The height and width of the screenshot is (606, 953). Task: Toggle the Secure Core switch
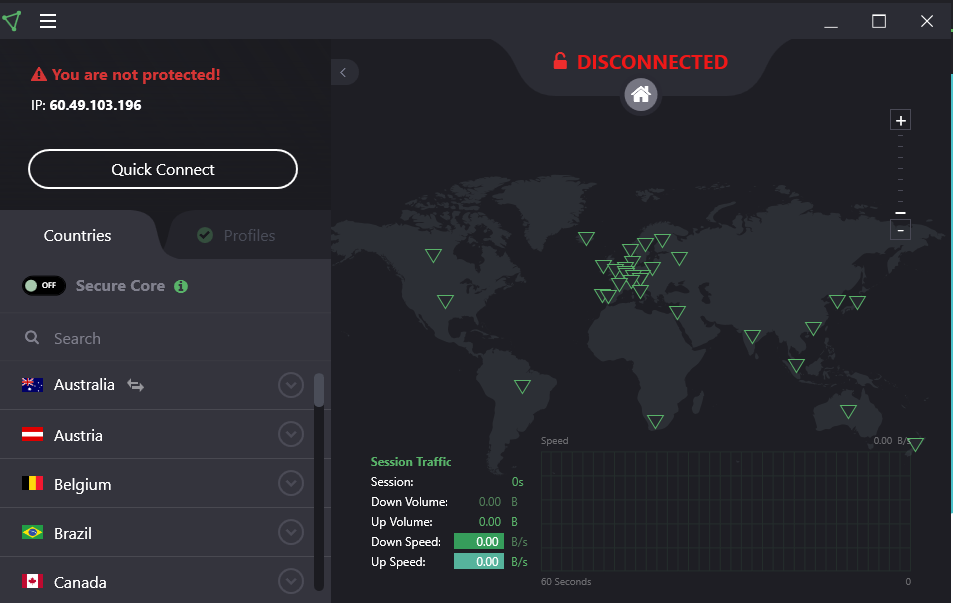[44, 286]
